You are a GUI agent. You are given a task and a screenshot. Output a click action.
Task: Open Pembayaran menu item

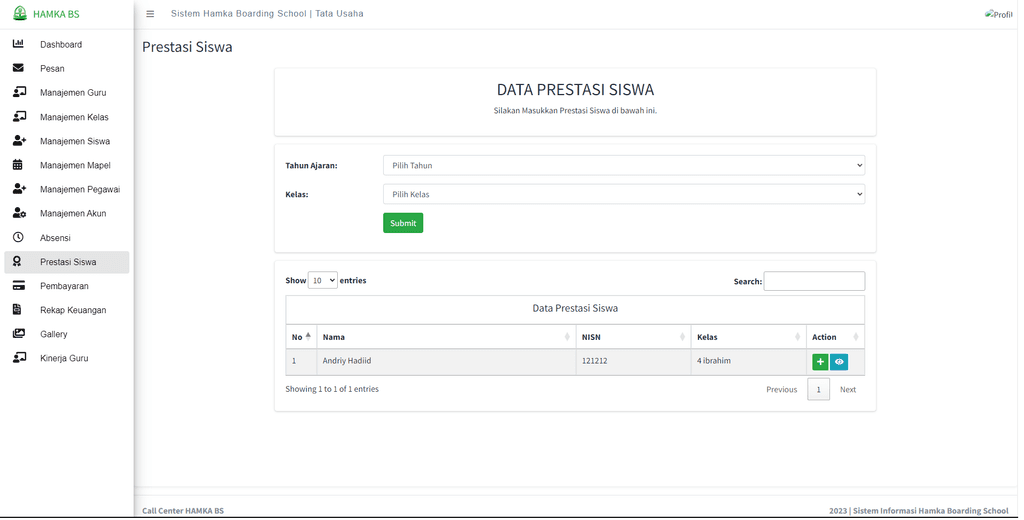(x=67, y=286)
